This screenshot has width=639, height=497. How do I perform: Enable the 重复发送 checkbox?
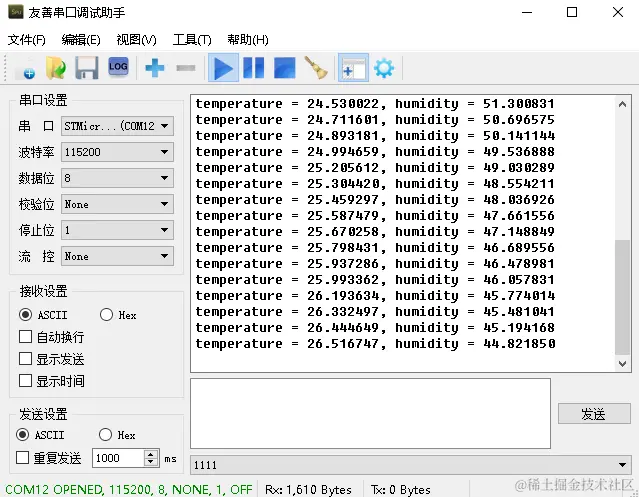pos(22,457)
